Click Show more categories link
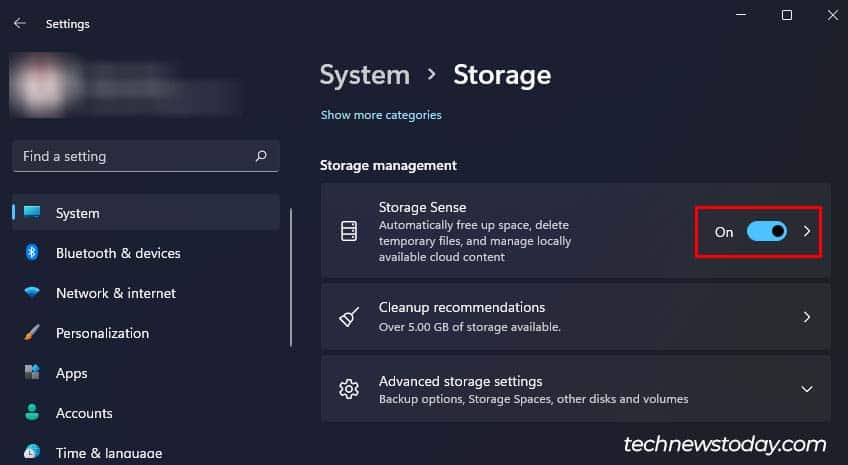 point(381,115)
